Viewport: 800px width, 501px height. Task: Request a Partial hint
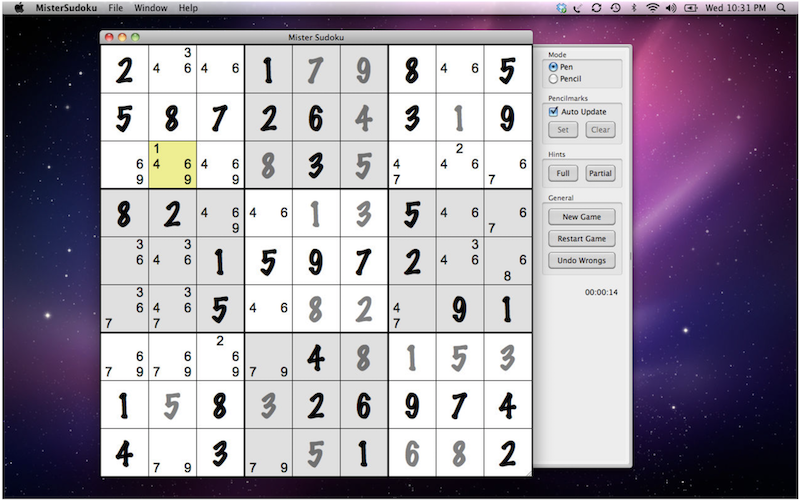(x=600, y=173)
